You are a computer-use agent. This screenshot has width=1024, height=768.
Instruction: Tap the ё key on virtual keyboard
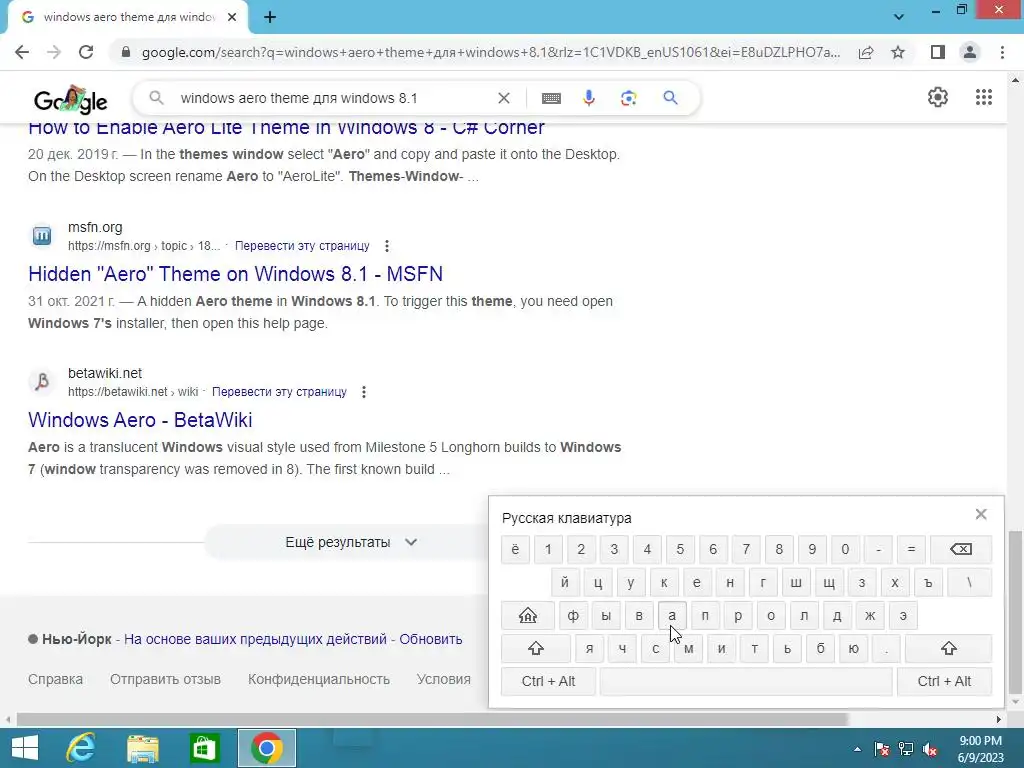click(x=515, y=549)
